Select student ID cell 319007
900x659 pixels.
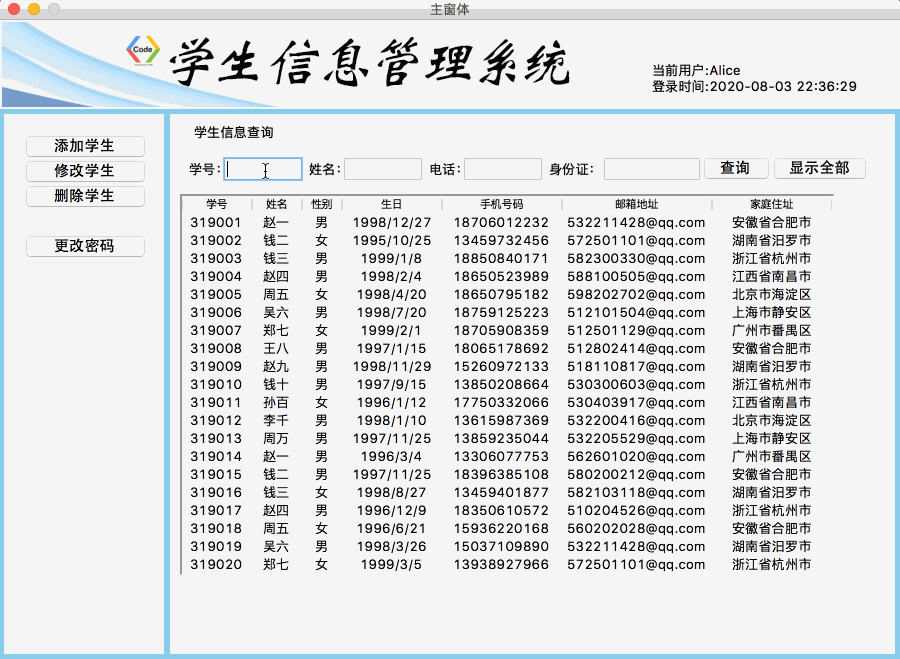(x=216, y=331)
